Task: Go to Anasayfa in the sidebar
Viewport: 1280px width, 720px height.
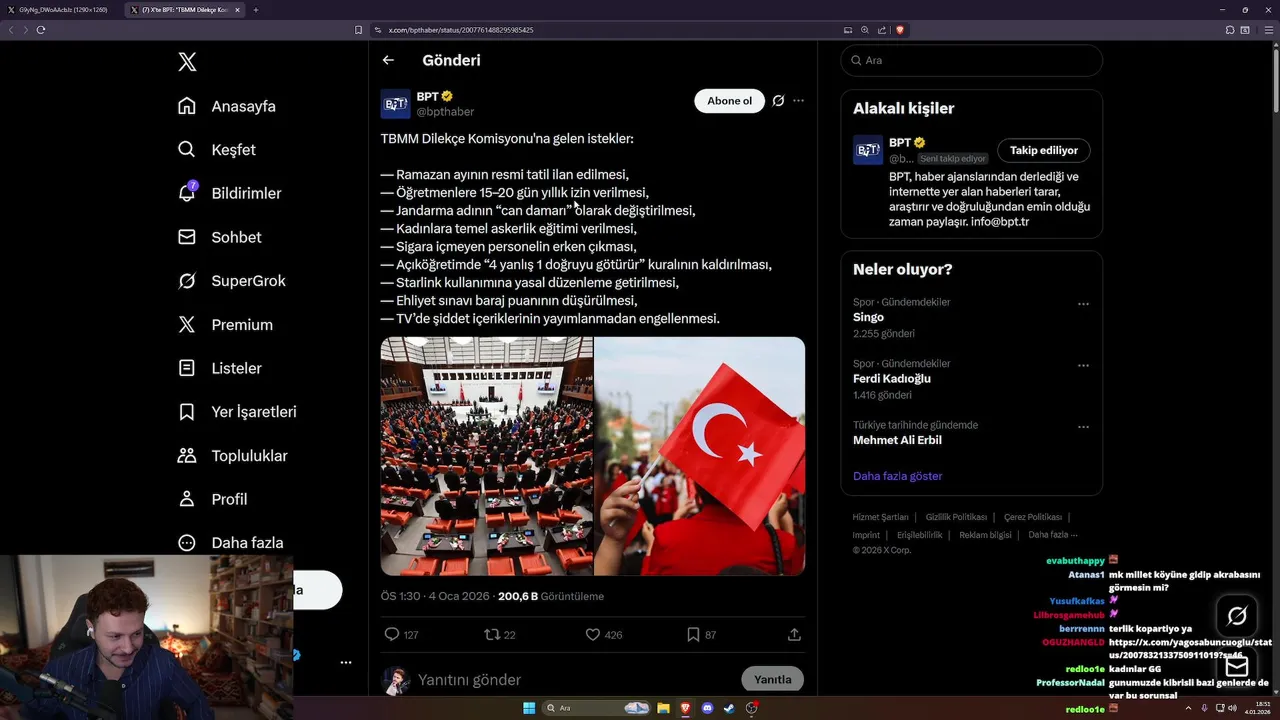Action: pyautogui.click(x=227, y=106)
